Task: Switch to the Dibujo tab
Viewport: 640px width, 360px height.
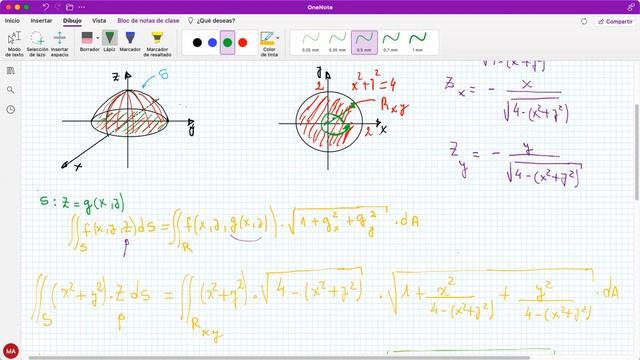Action: tap(72, 20)
